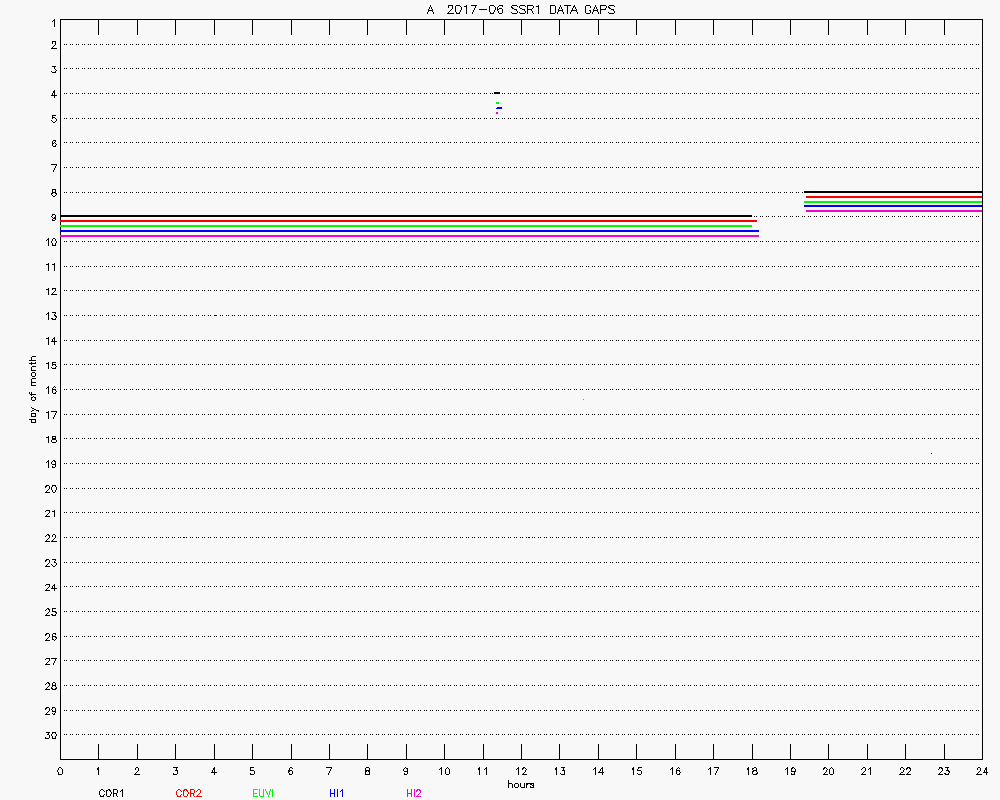
Task: Click hour 18 on the x-axis
Action: 751,771
